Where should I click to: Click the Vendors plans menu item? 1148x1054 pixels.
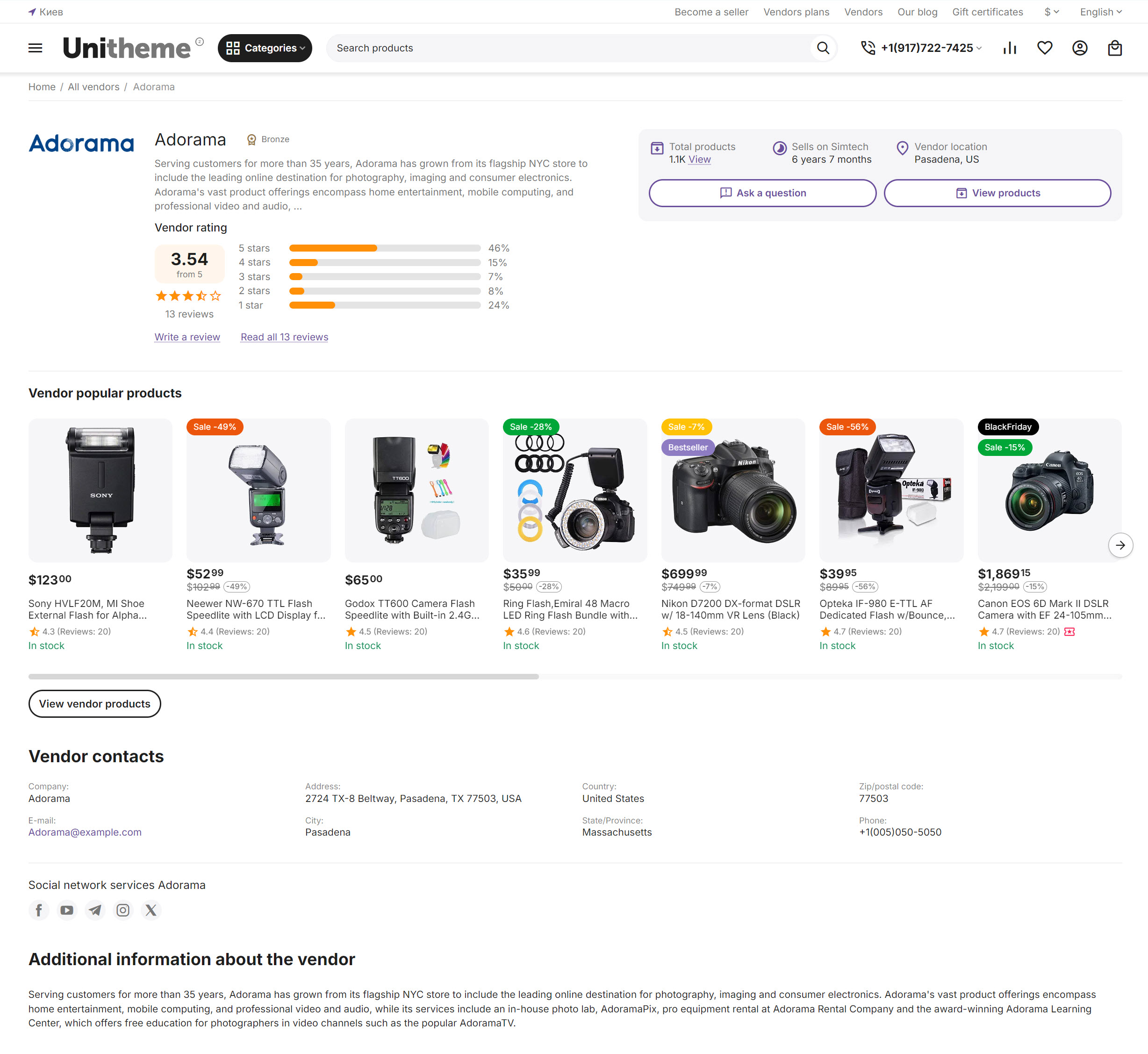tap(796, 11)
